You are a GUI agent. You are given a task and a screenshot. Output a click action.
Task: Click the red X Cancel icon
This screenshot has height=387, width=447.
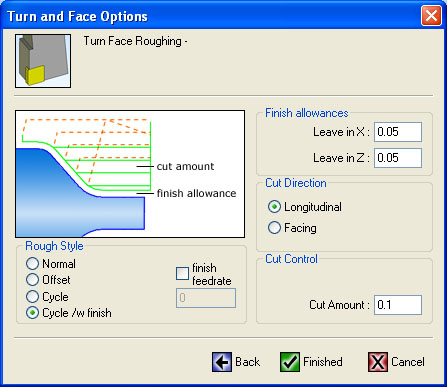click(378, 362)
